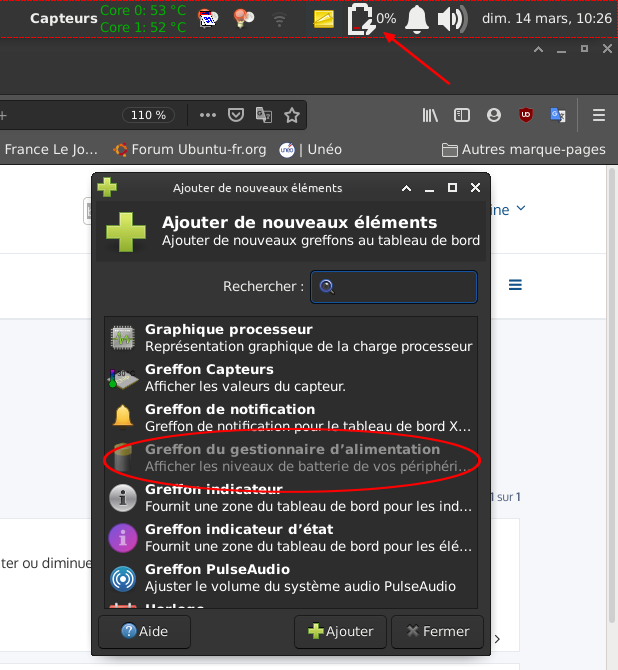The height and width of the screenshot is (670, 618).
Task: Click the Capteurs sensor readings in the panel
Action: click(x=108, y=19)
